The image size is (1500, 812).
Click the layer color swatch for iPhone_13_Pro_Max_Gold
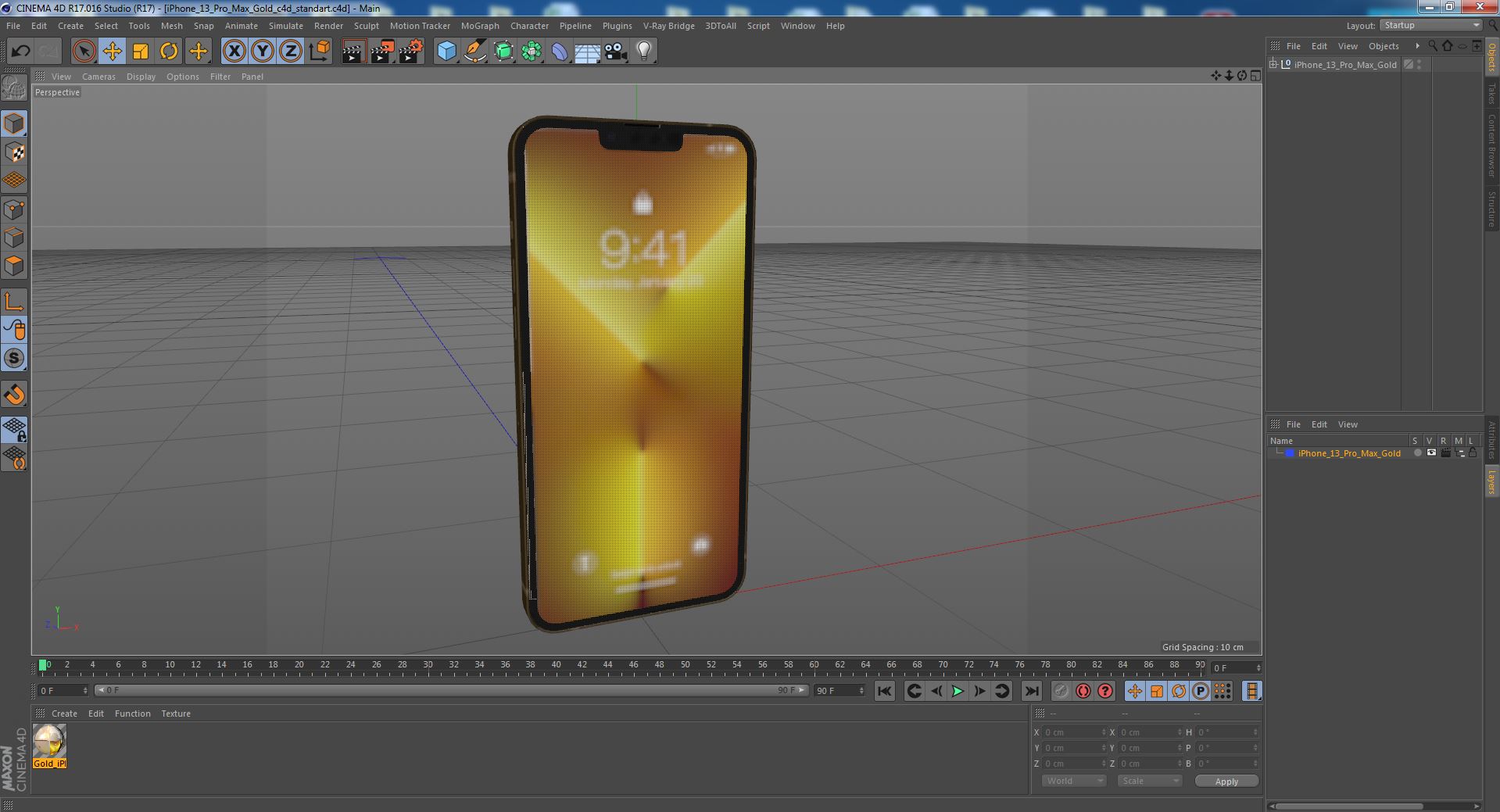1289,453
